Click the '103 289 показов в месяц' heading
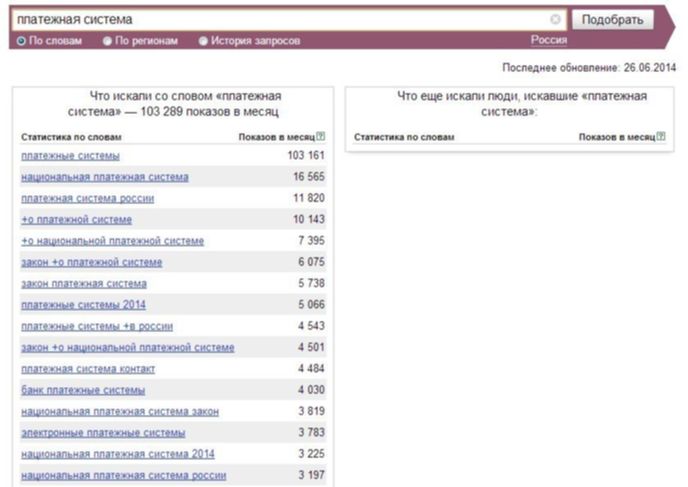 point(209,111)
